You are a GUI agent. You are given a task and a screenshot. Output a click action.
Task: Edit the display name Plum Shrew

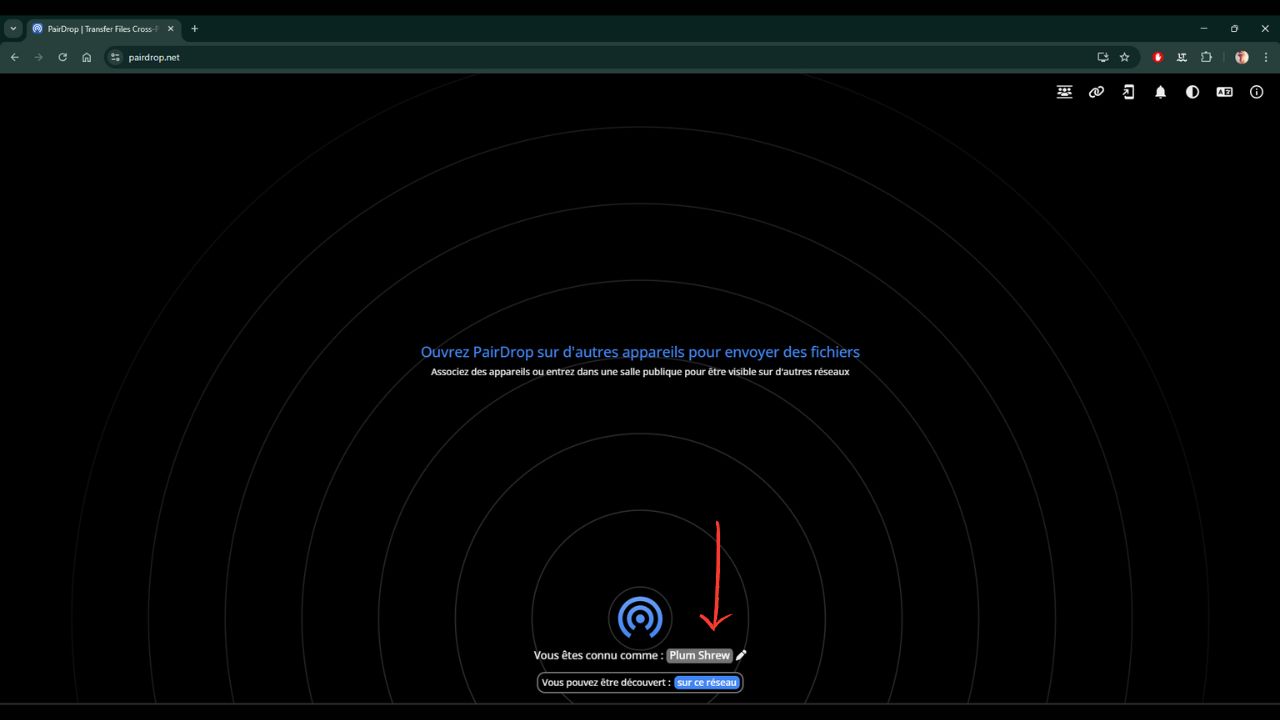coord(700,656)
